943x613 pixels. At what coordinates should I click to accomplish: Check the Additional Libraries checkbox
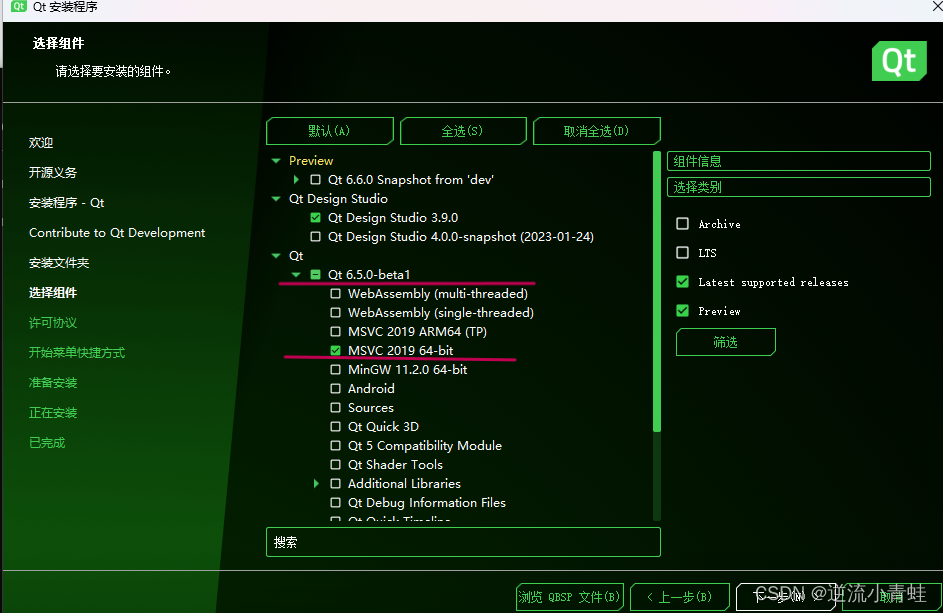pyautogui.click(x=336, y=483)
